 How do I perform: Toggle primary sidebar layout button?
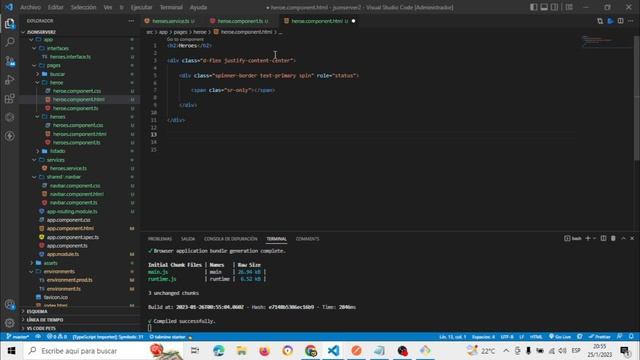(533, 7)
